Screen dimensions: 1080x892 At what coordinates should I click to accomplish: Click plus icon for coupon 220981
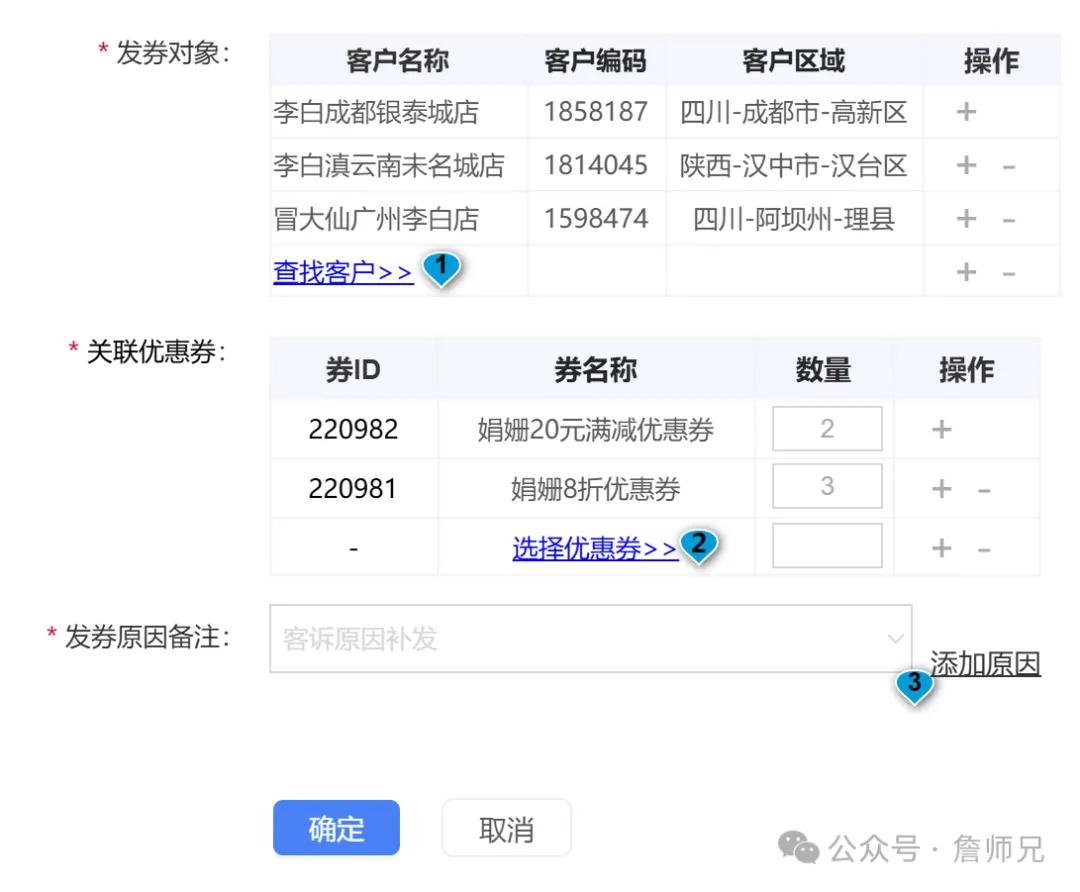point(940,487)
